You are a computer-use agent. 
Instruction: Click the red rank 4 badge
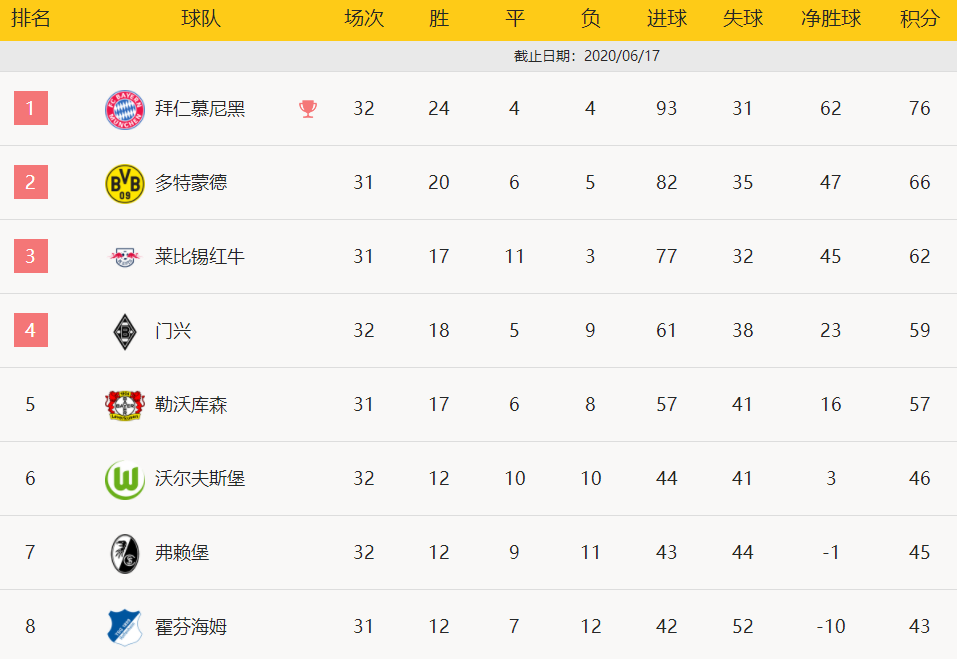pyautogui.click(x=31, y=330)
